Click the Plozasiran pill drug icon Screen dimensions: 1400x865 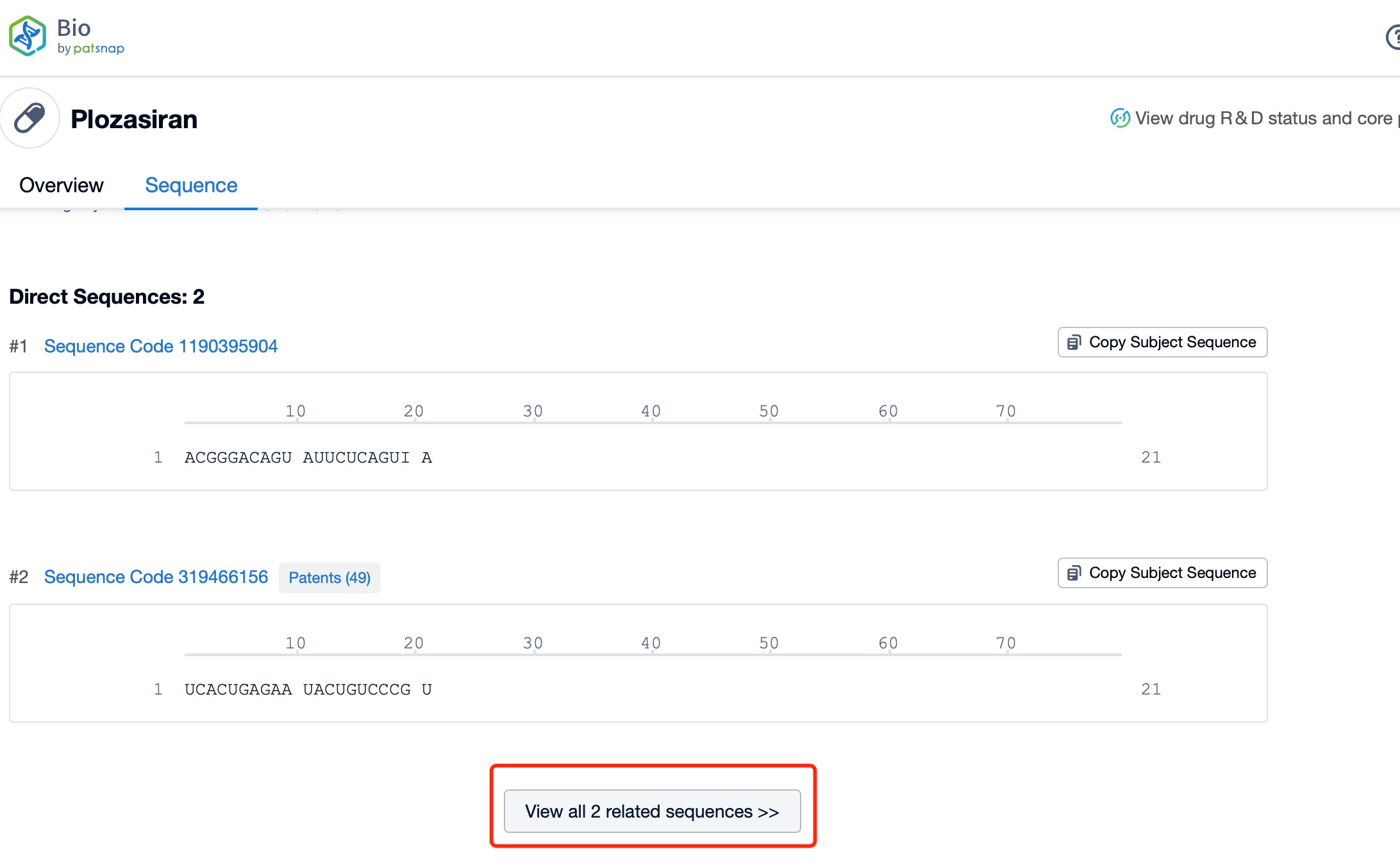[29, 119]
